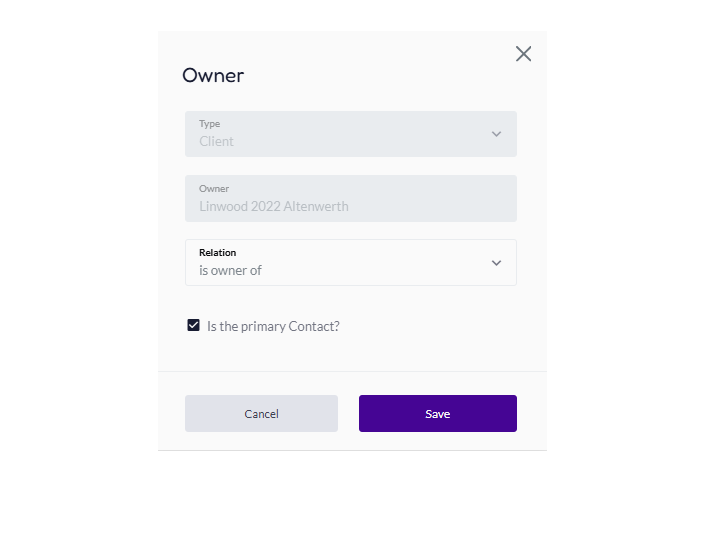Expand the Type dropdown chevron
The height and width of the screenshot is (547, 705).
click(x=496, y=134)
